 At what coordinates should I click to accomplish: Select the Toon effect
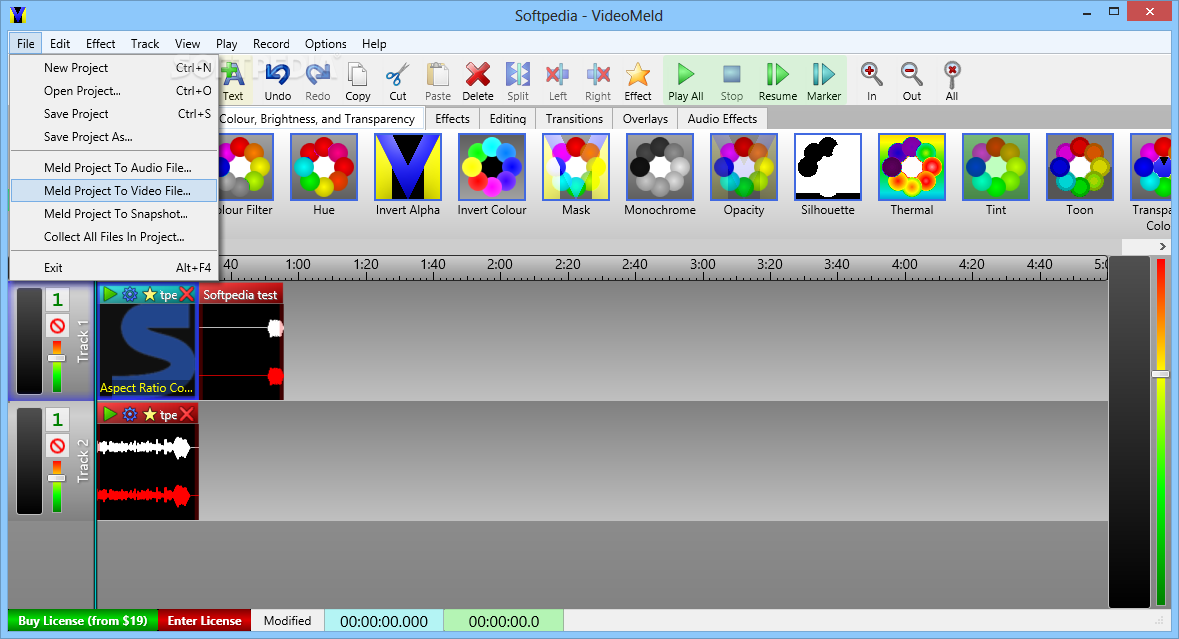click(1080, 167)
